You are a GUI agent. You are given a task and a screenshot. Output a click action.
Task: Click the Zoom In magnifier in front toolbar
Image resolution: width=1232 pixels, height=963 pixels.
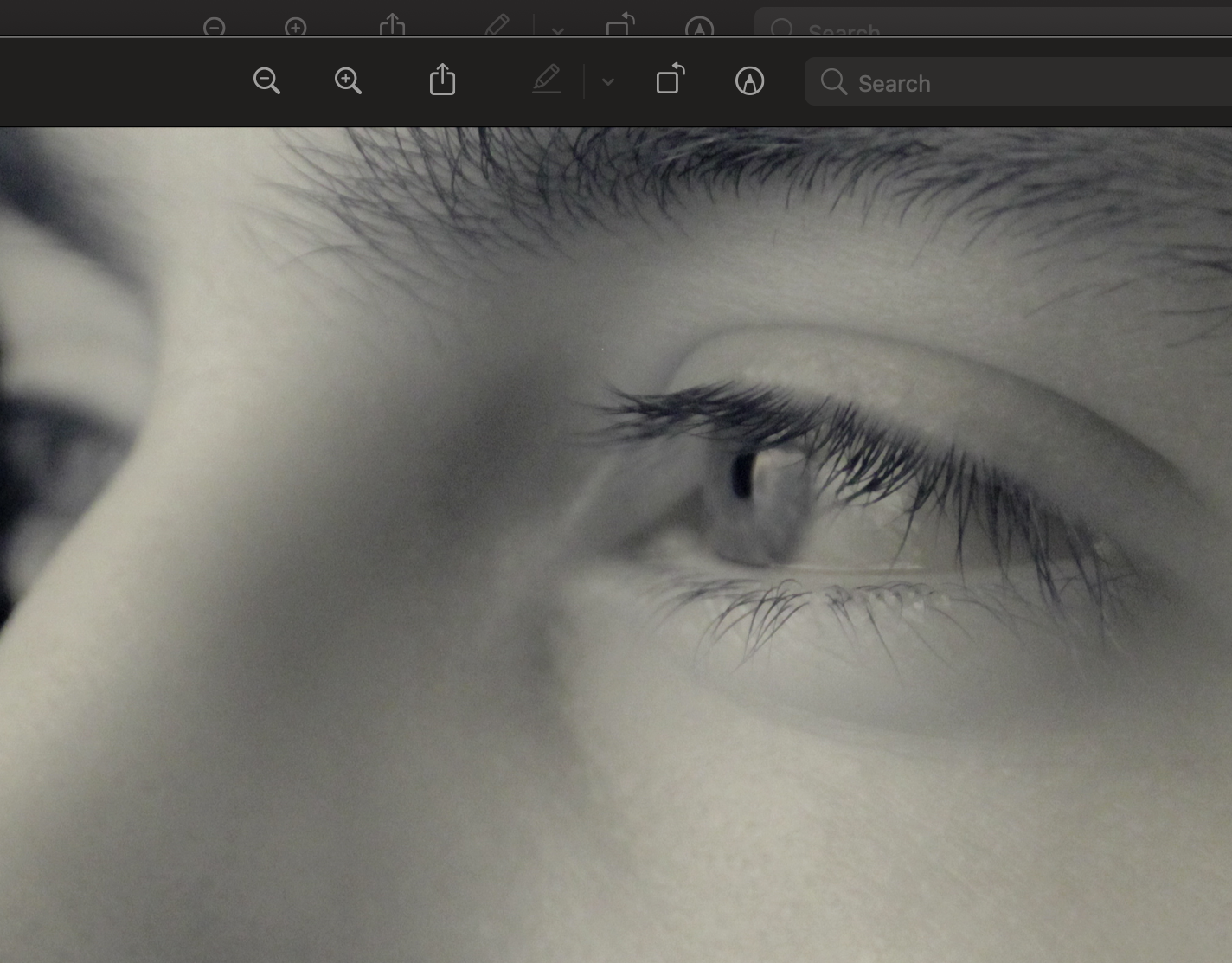point(348,81)
